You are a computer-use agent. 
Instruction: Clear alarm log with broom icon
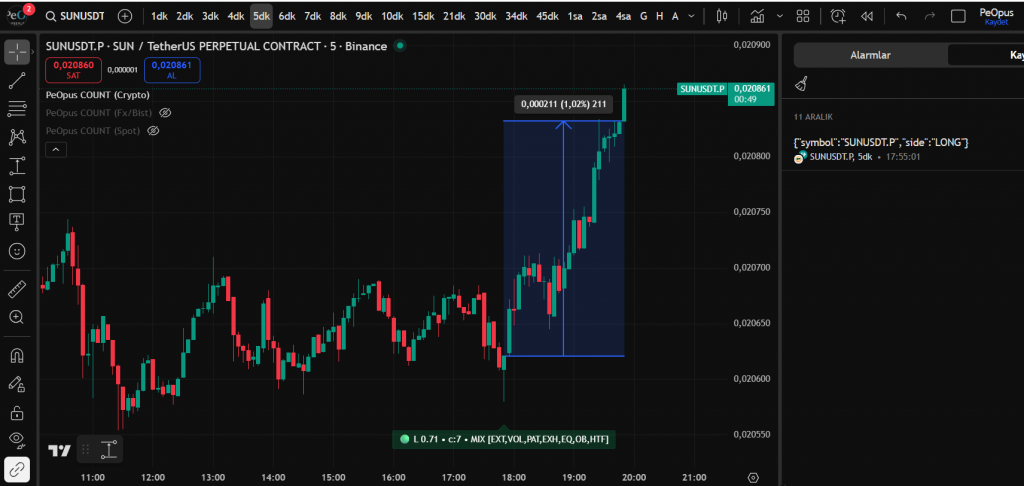801,85
